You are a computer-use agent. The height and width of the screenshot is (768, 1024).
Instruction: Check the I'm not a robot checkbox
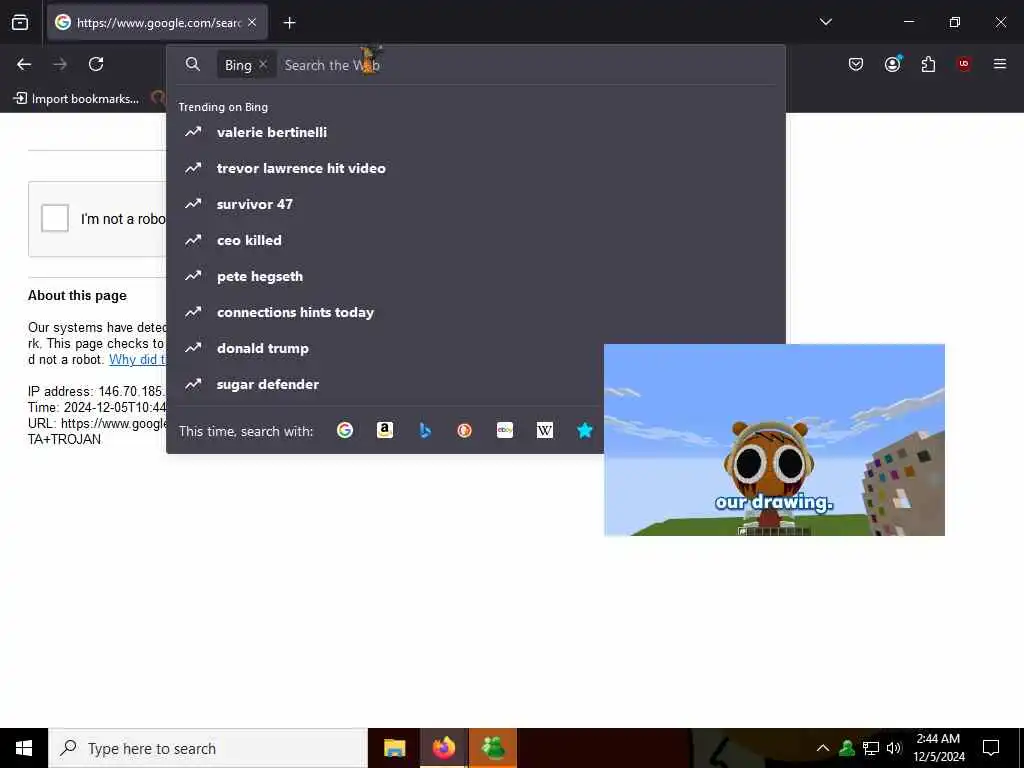(55, 218)
